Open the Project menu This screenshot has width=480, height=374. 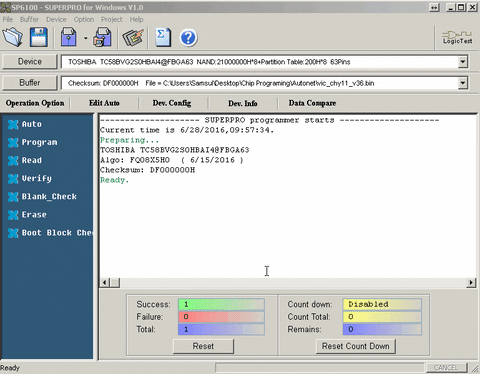(x=112, y=19)
